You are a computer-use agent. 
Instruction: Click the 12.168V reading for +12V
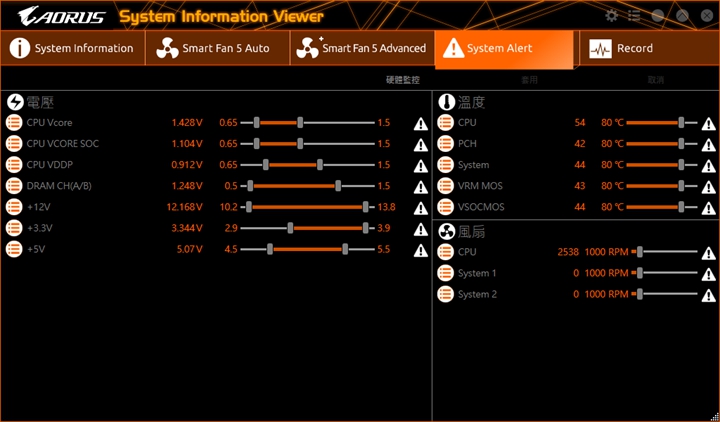[x=185, y=207]
